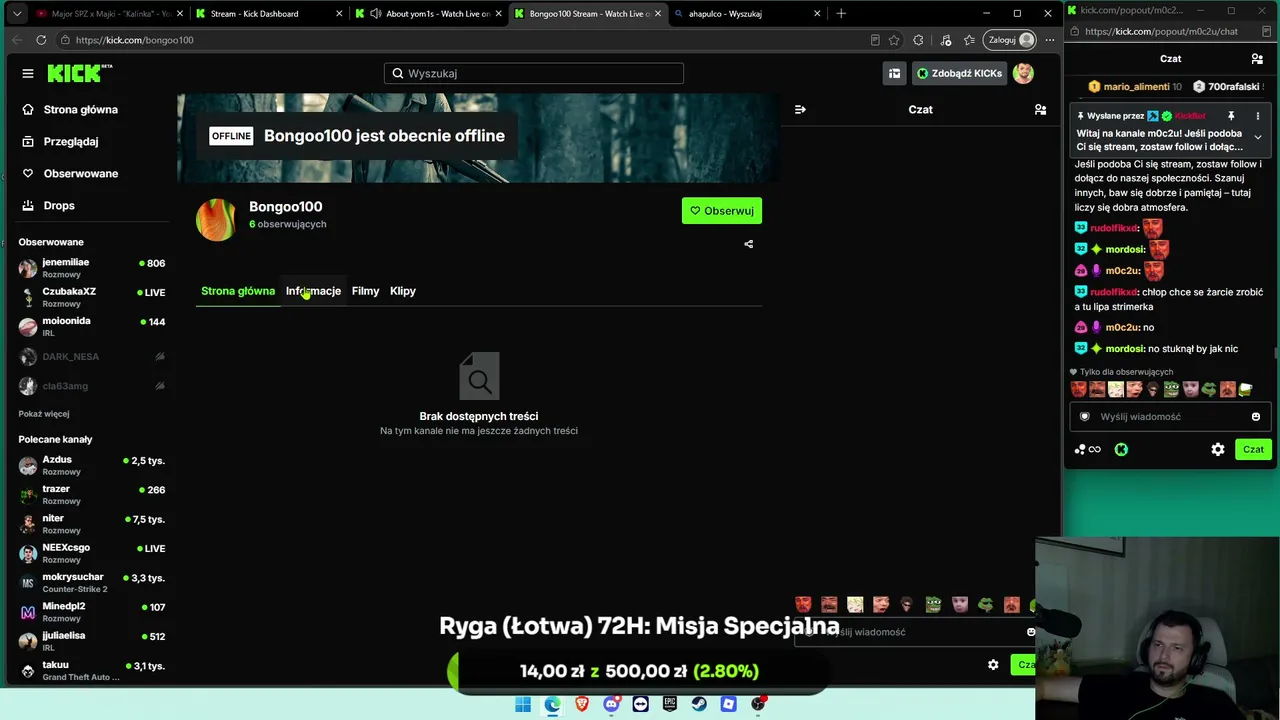Open the Minedpl2 recommended channel
The image size is (1280, 720).
coord(92,611)
